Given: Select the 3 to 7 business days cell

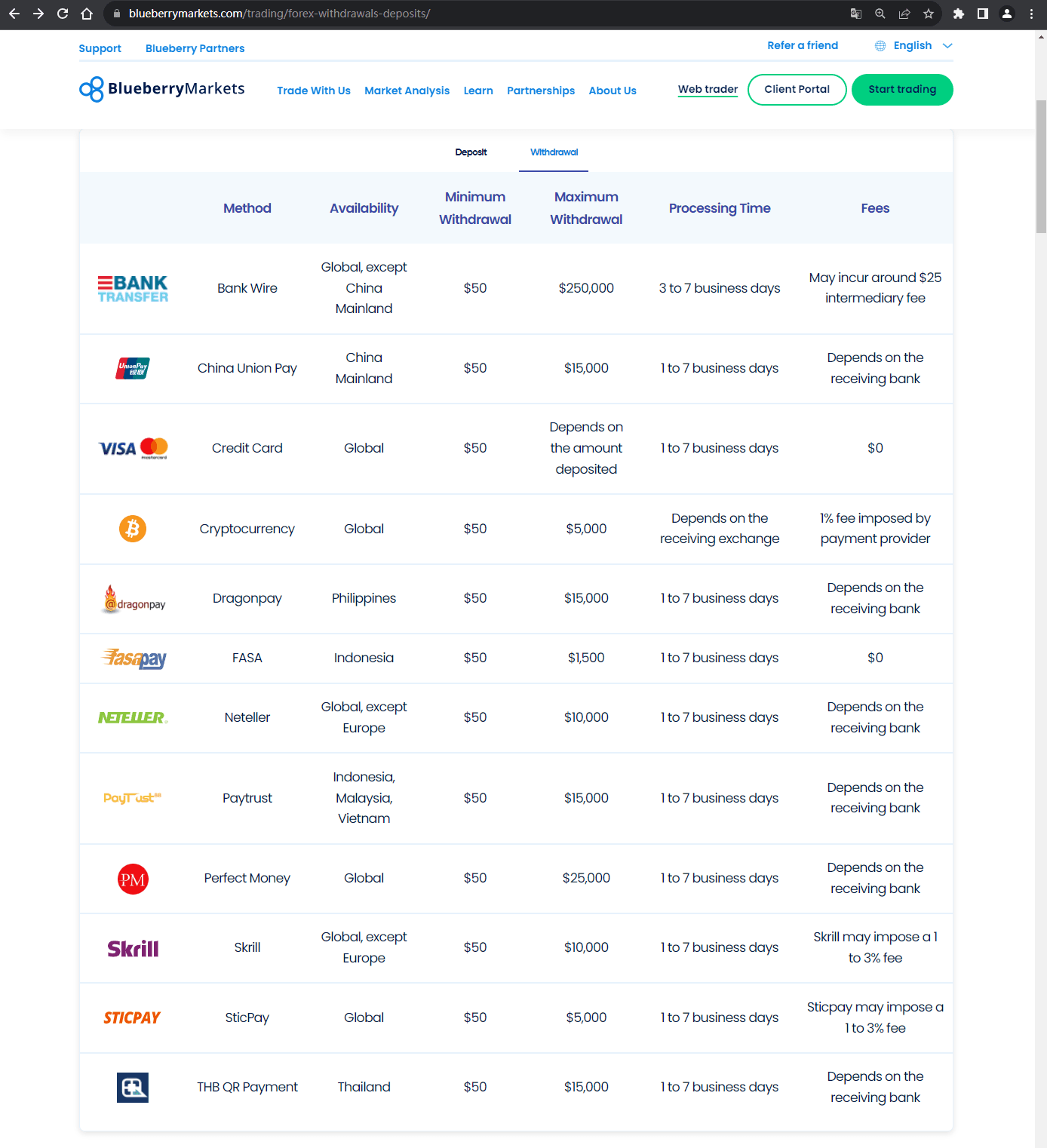Looking at the screenshot, I should (720, 288).
